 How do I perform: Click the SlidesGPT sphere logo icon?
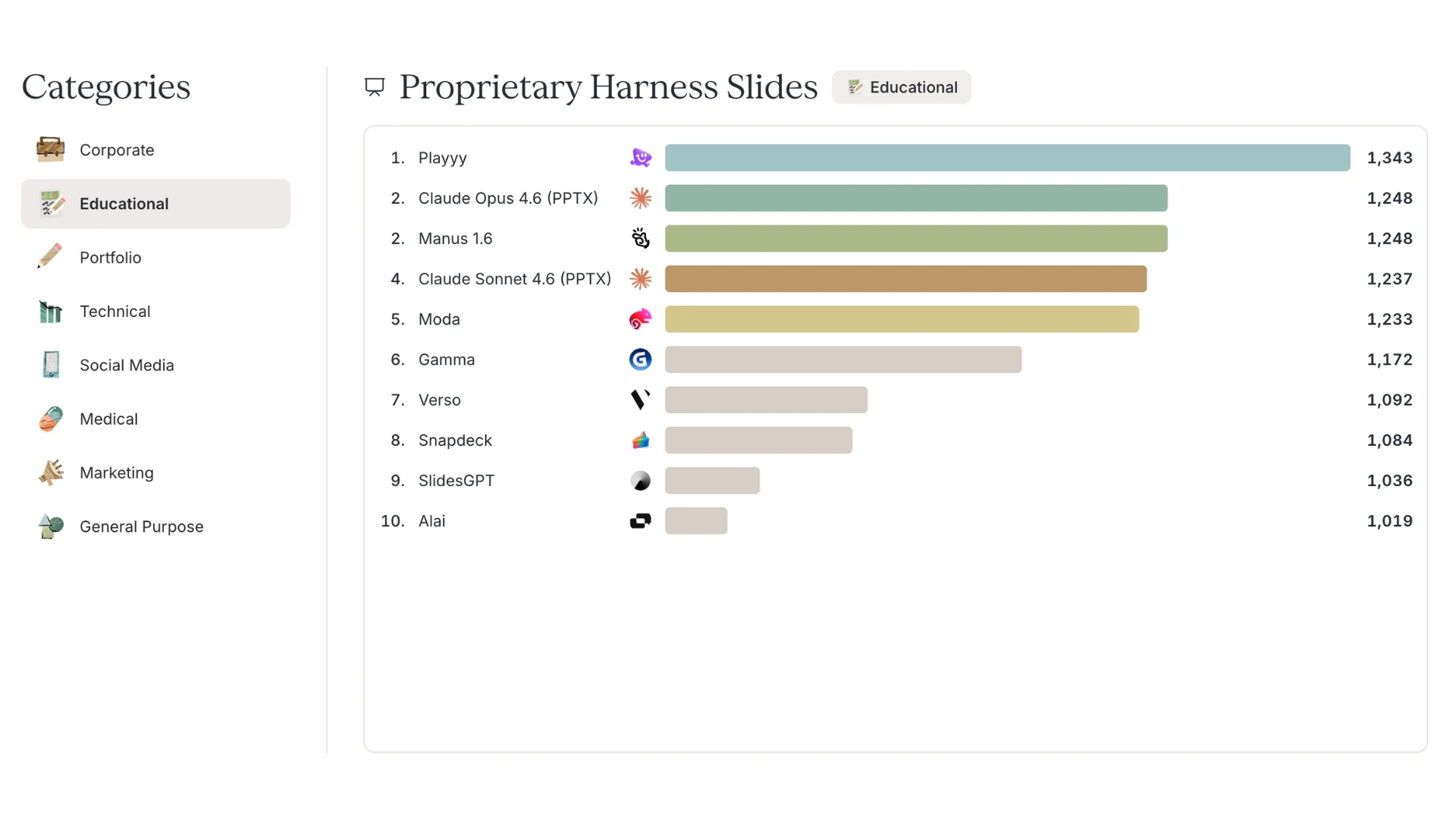(x=641, y=481)
